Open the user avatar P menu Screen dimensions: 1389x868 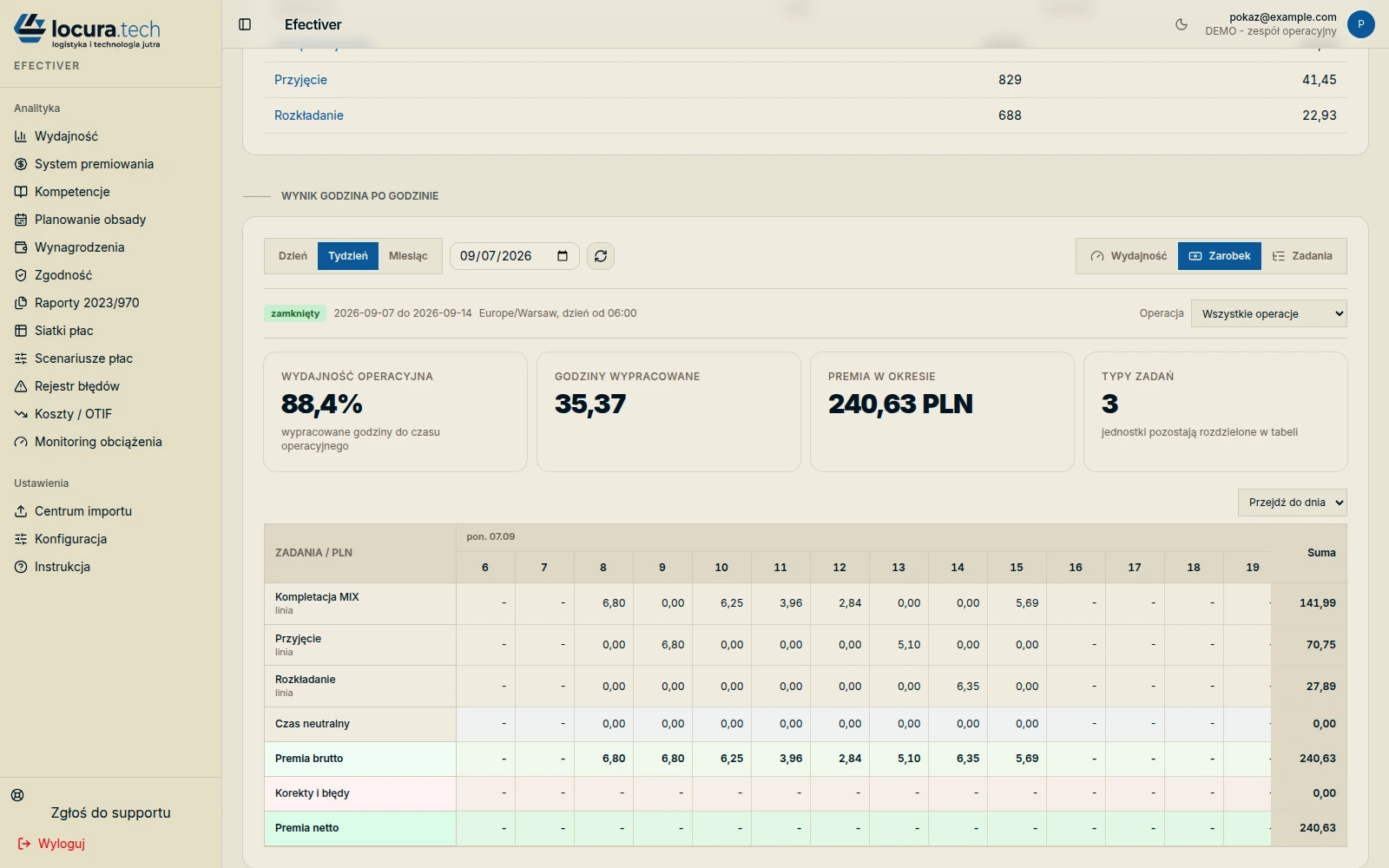[1360, 24]
